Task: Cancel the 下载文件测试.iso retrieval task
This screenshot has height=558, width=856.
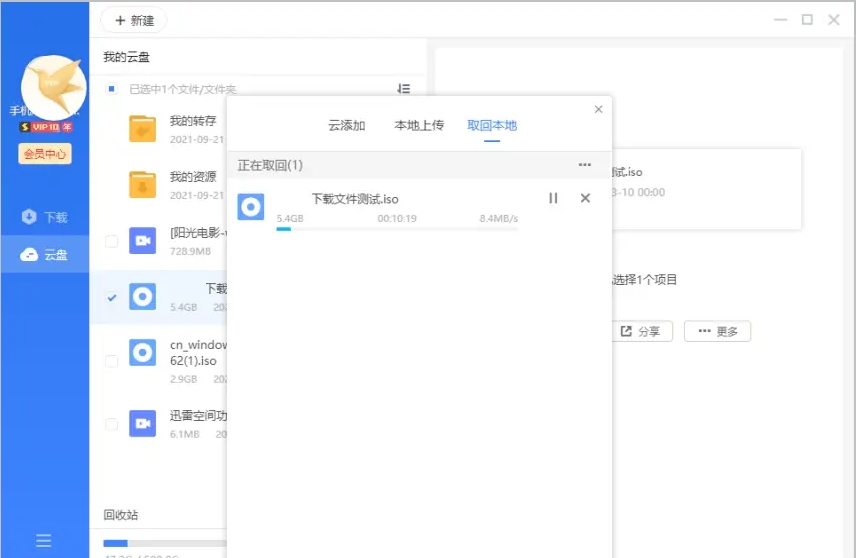Action: click(585, 198)
